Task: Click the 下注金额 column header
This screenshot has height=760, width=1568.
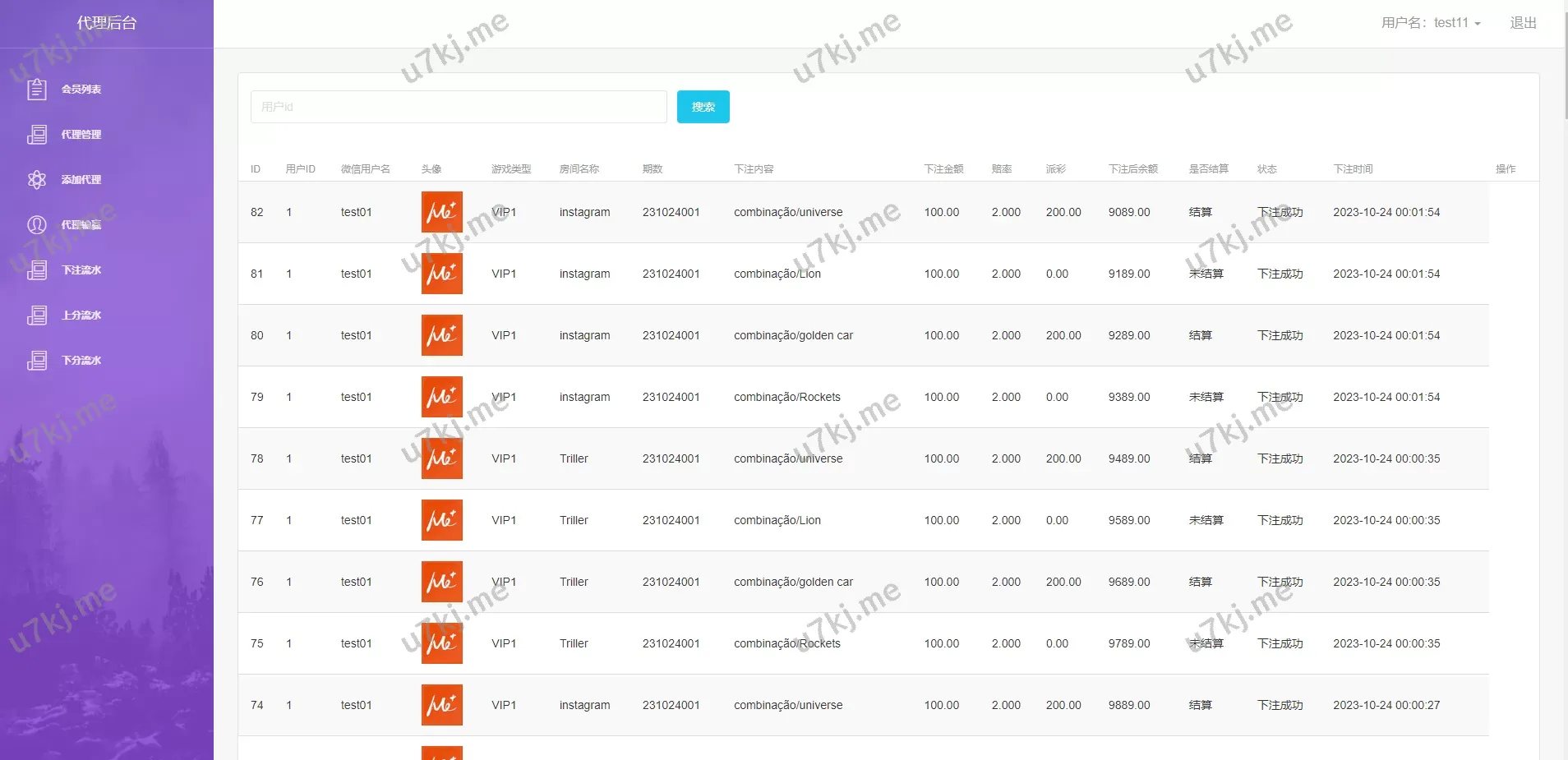Action: click(x=943, y=169)
